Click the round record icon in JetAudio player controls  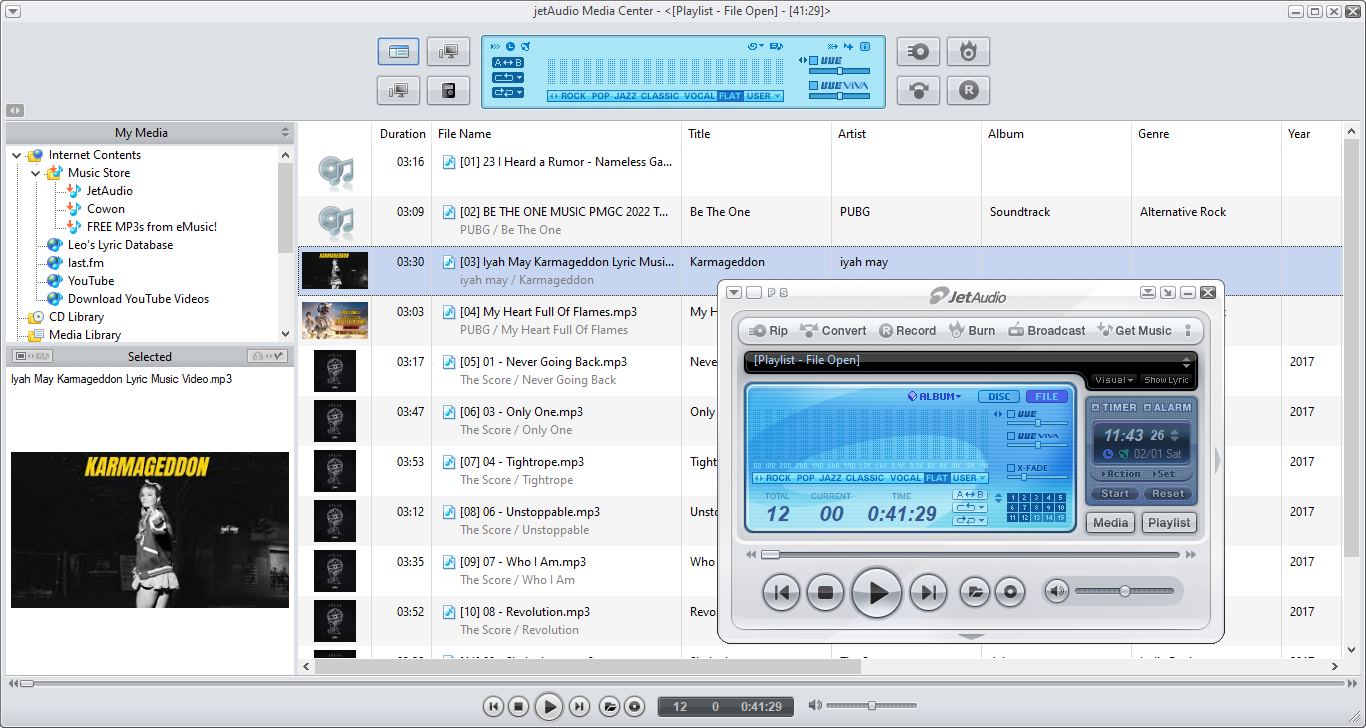1010,592
